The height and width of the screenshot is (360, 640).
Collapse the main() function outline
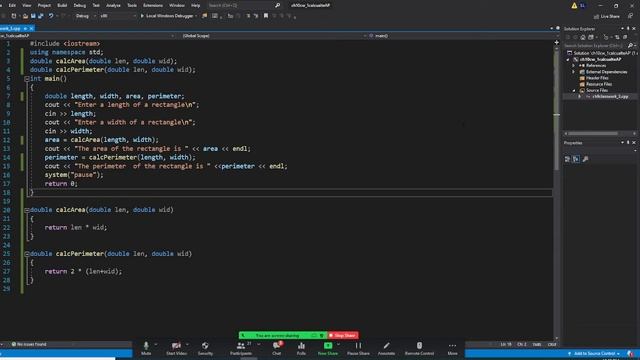click(27, 79)
